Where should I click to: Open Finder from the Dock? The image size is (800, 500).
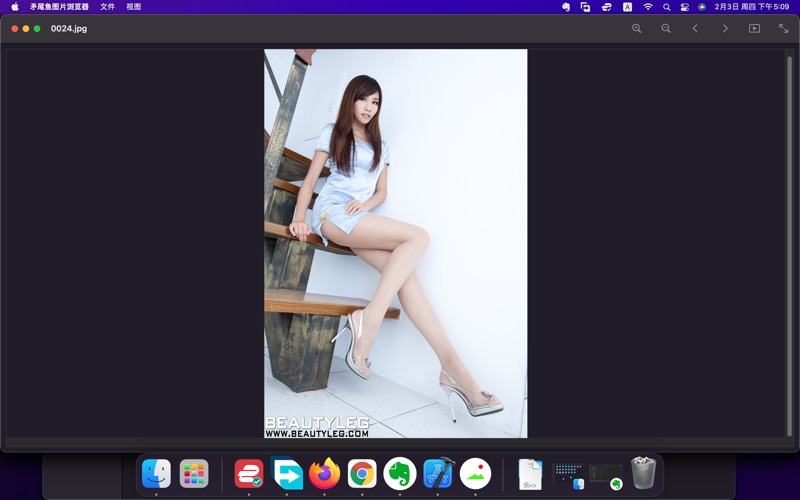pos(156,473)
